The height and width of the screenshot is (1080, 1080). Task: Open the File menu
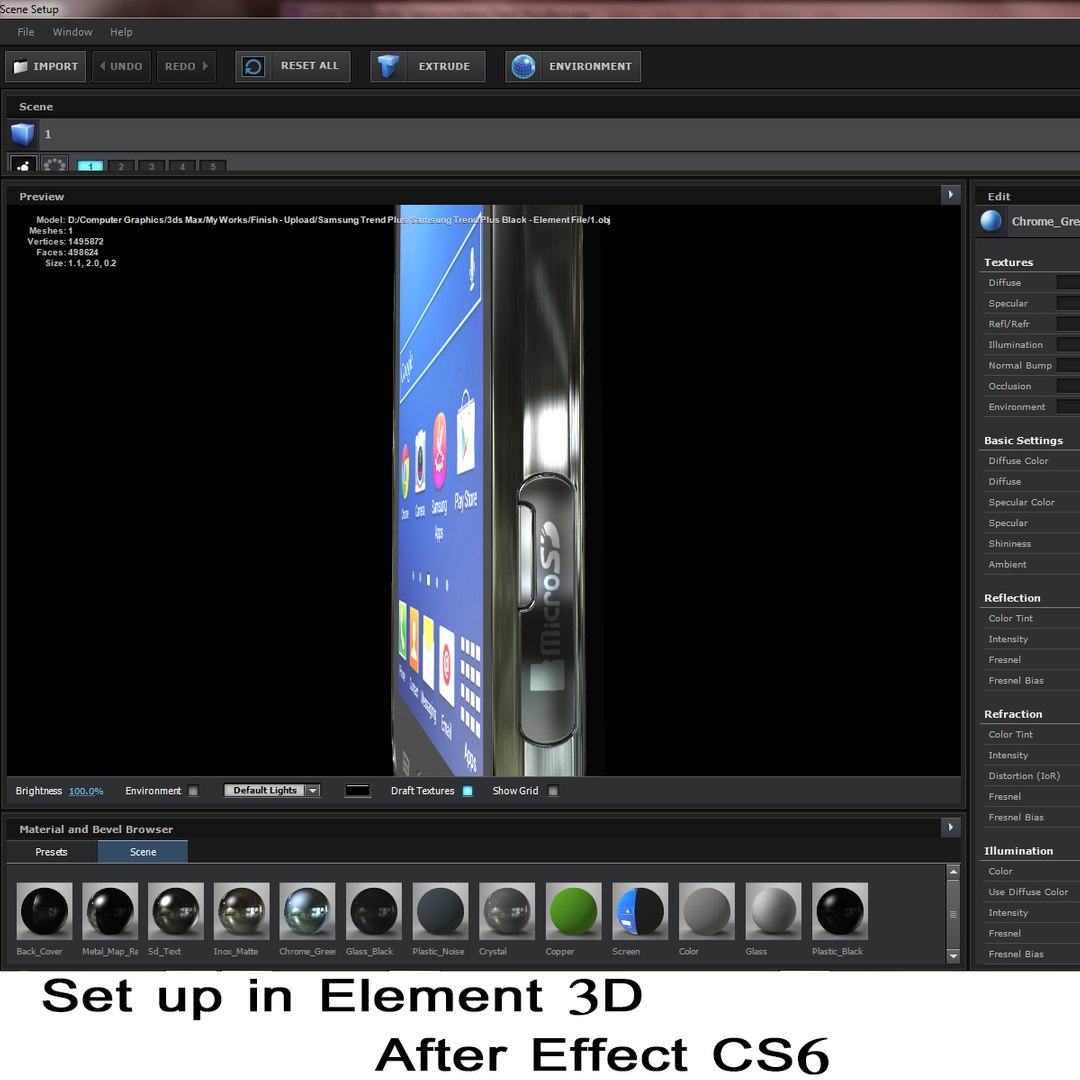25,32
